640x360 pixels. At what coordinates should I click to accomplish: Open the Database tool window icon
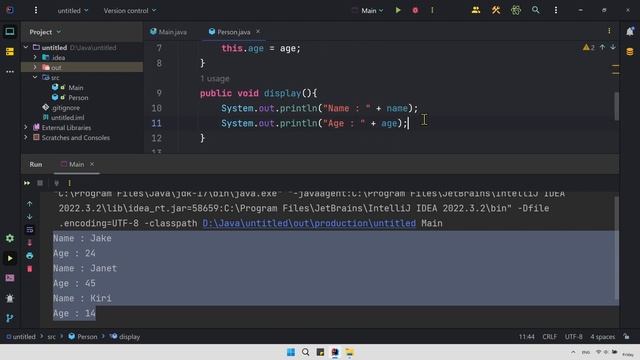click(630, 52)
